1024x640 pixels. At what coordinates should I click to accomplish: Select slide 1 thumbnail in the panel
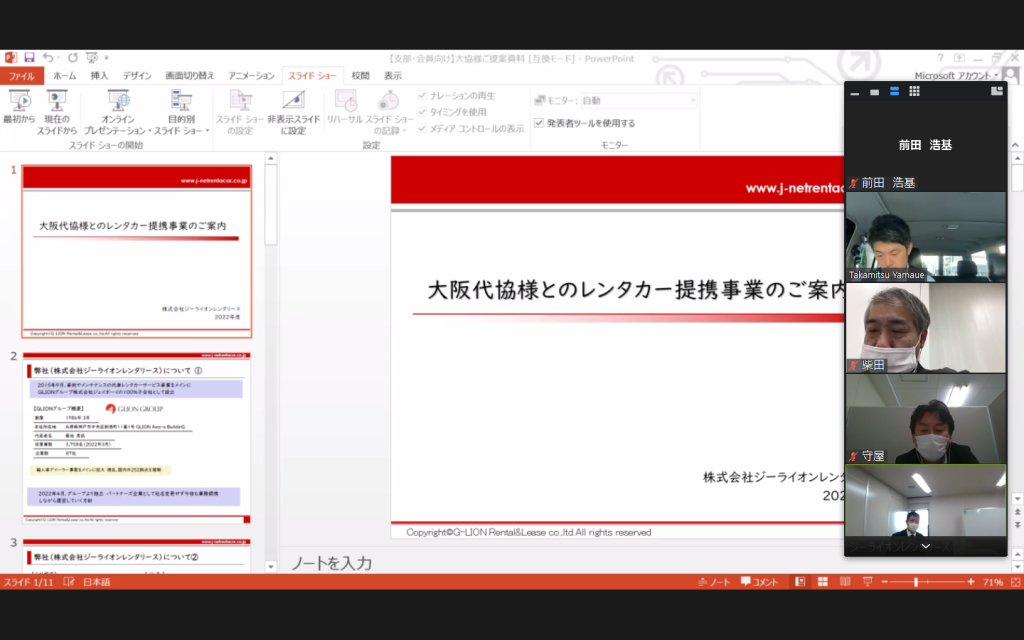(136, 251)
